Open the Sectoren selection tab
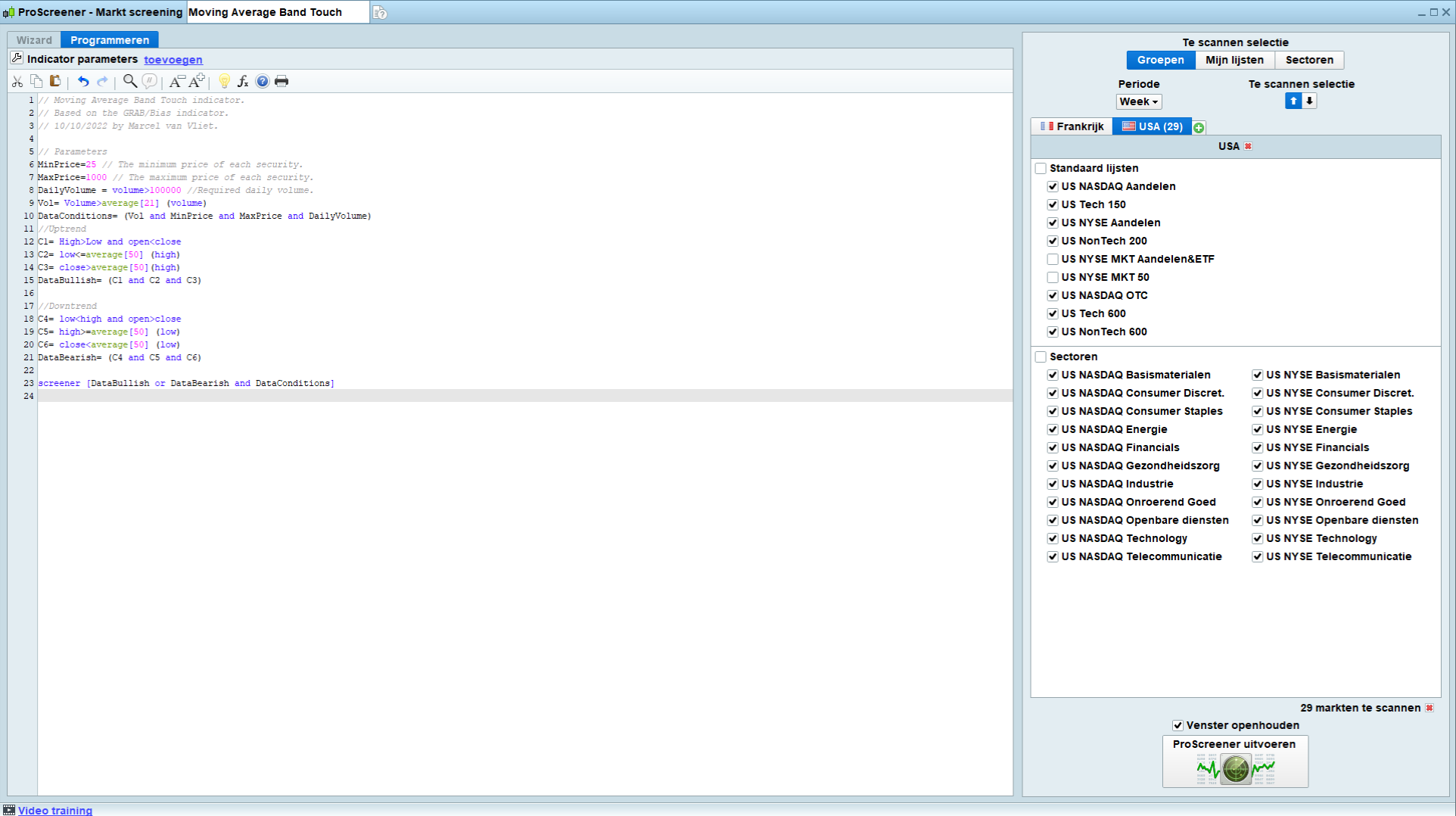Screen dimensions: 1456x816 [x=1309, y=60]
